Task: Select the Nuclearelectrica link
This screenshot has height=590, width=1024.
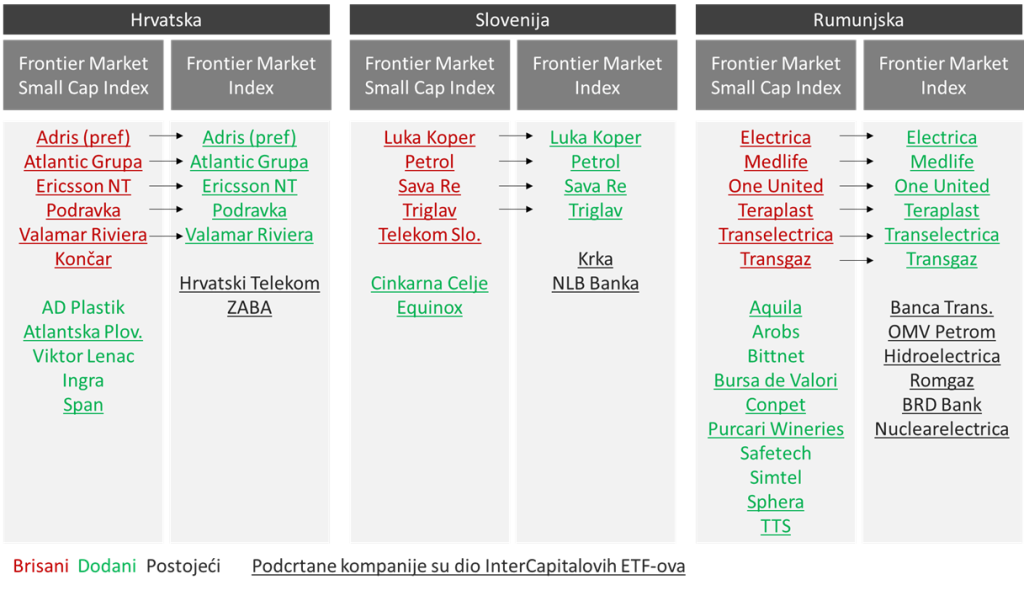Action: coord(942,429)
